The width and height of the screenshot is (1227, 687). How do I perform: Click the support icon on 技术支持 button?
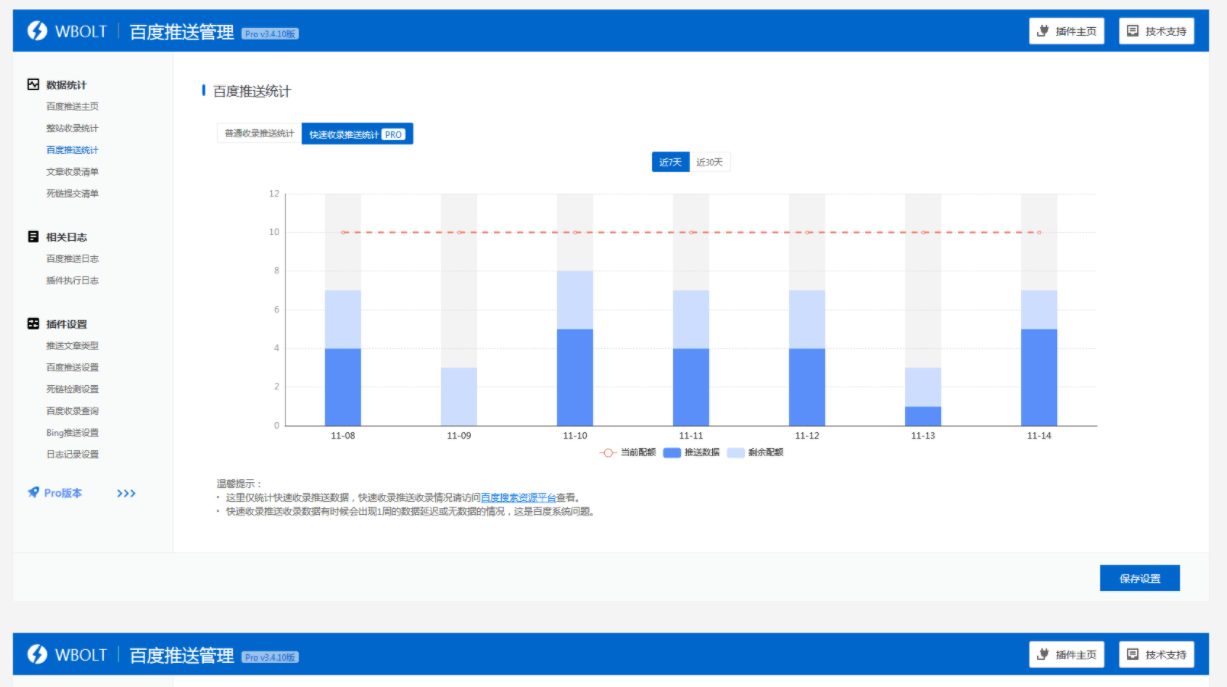click(1133, 31)
